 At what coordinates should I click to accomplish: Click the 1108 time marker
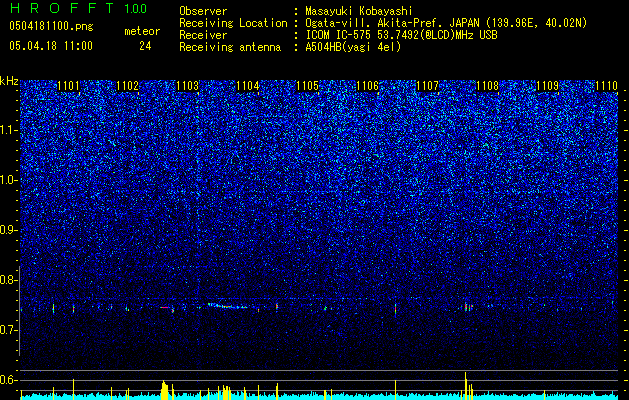(x=487, y=86)
